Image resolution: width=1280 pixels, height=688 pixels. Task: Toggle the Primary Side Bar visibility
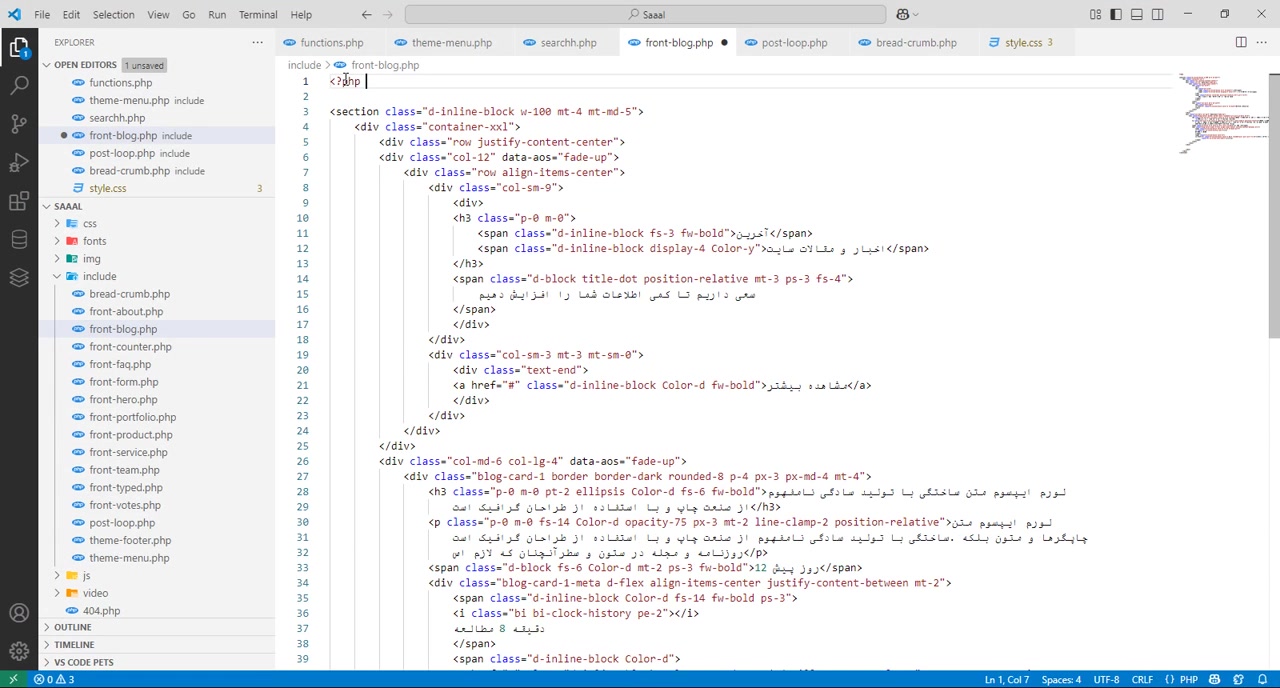tap(1116, 14)
